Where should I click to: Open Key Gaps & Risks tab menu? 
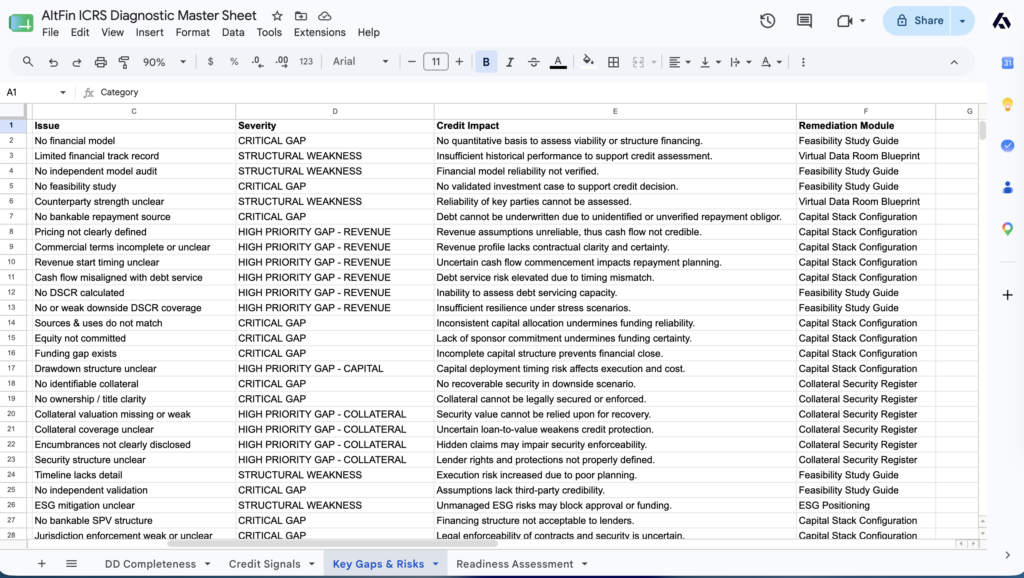436,564
